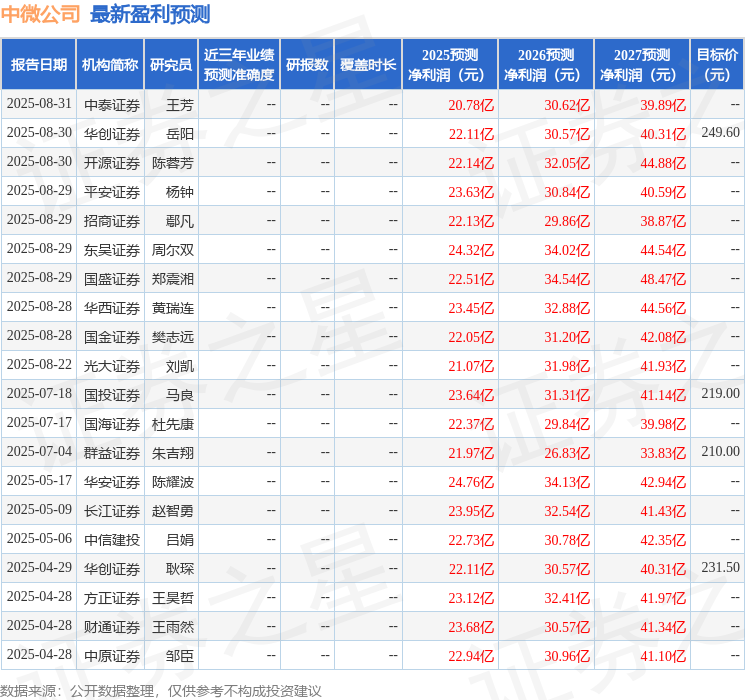Click the 报告日期 column header
Image resolution: width=745 pixels, height=700 pixels.
[38, 65]
